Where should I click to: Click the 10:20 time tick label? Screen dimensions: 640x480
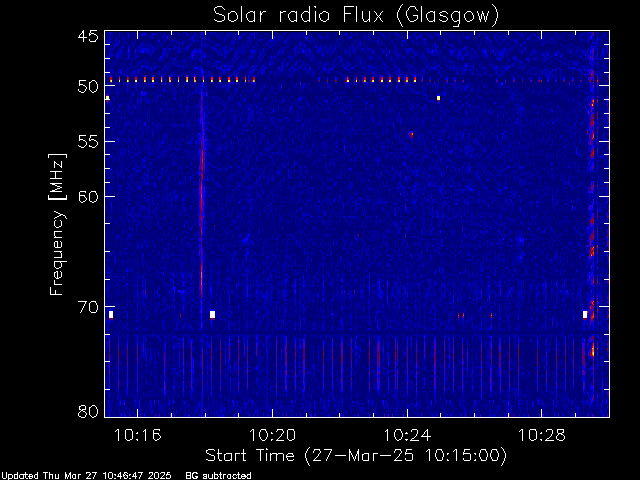[x=272, y=435]
